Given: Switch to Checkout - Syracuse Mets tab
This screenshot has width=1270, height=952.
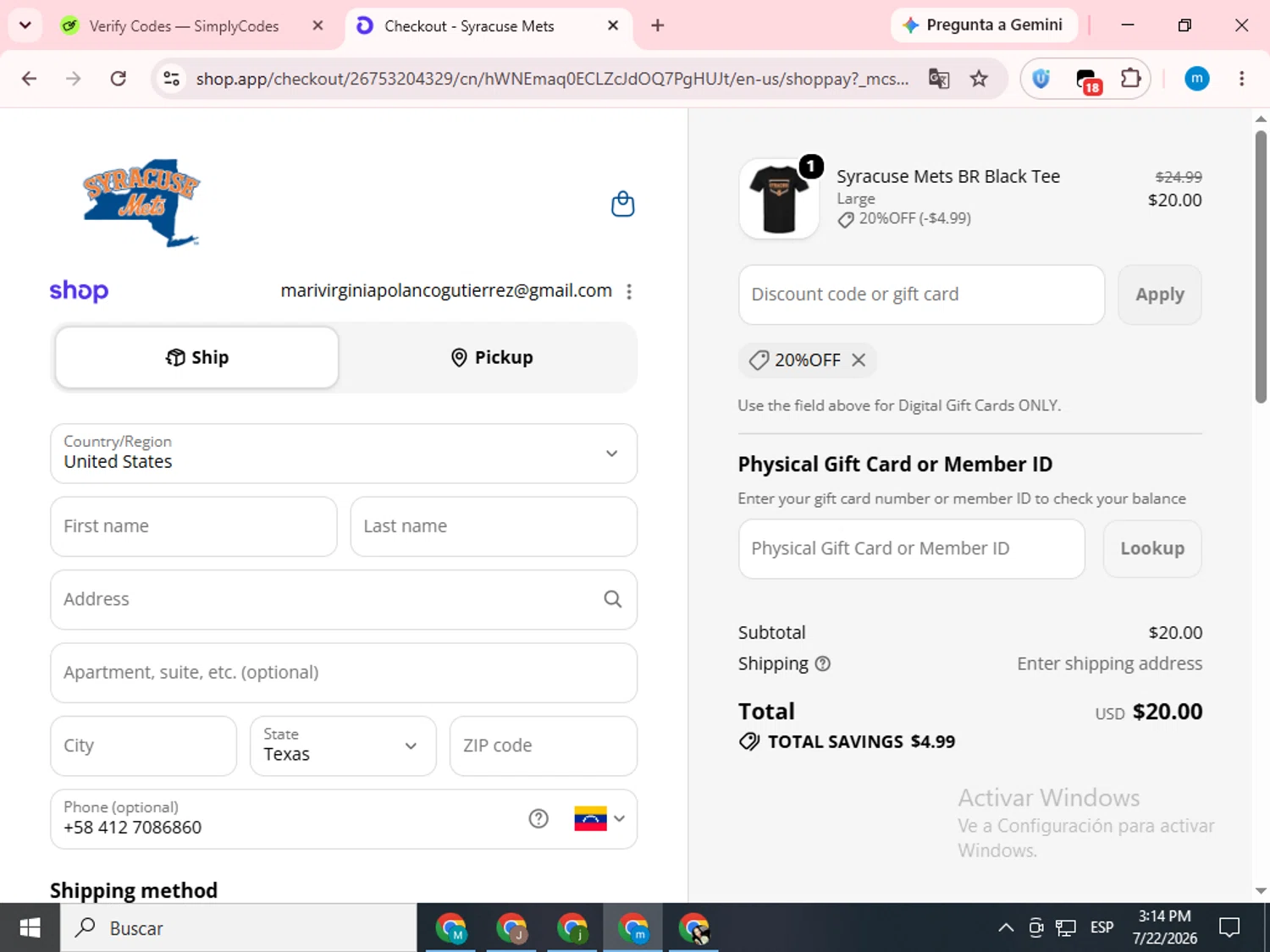Looking at the screenshot, I should (x=469, y=26).
